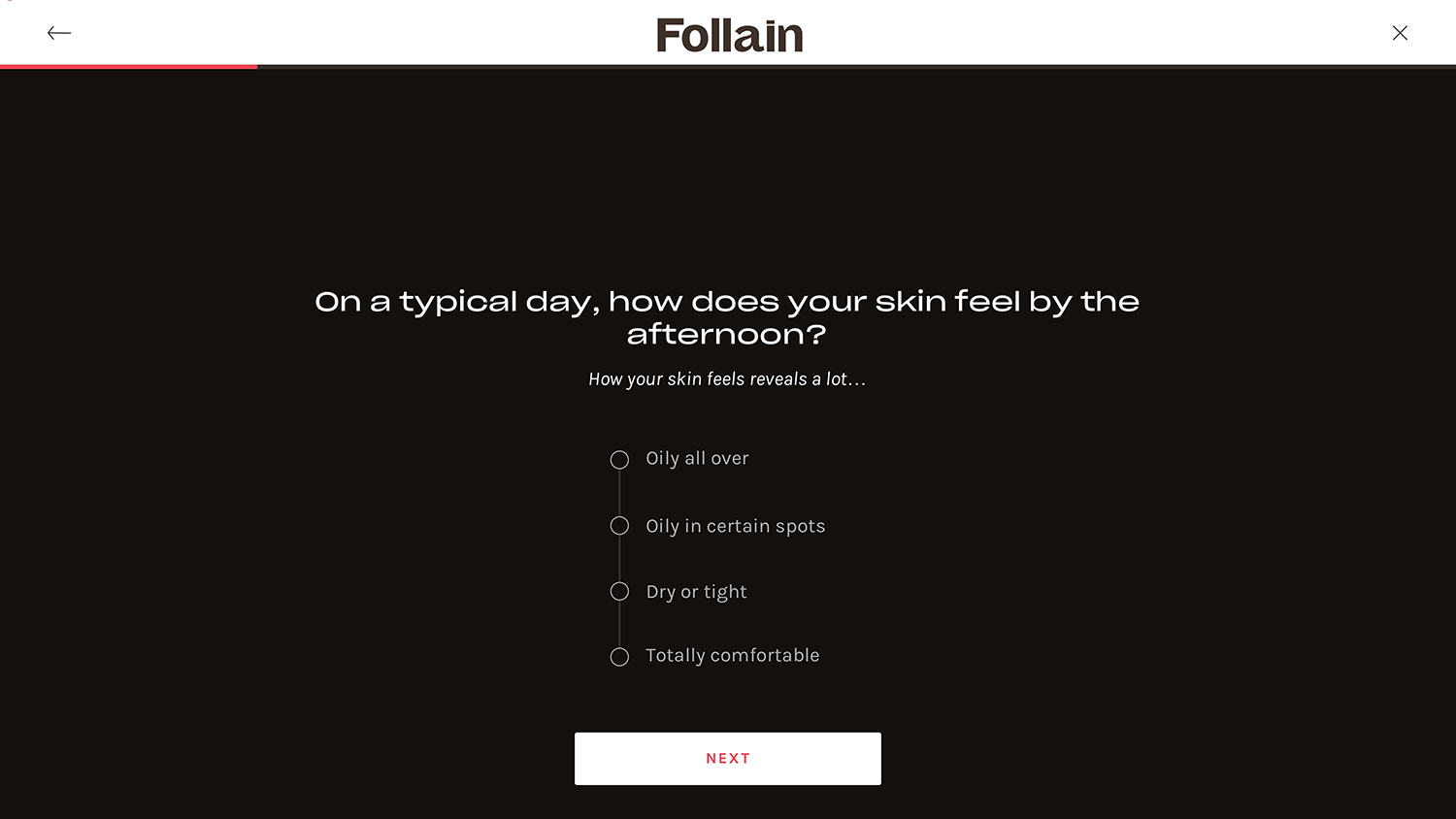Click the red NEXT text label
The image size is (1456, 819).
coord(728,759)
